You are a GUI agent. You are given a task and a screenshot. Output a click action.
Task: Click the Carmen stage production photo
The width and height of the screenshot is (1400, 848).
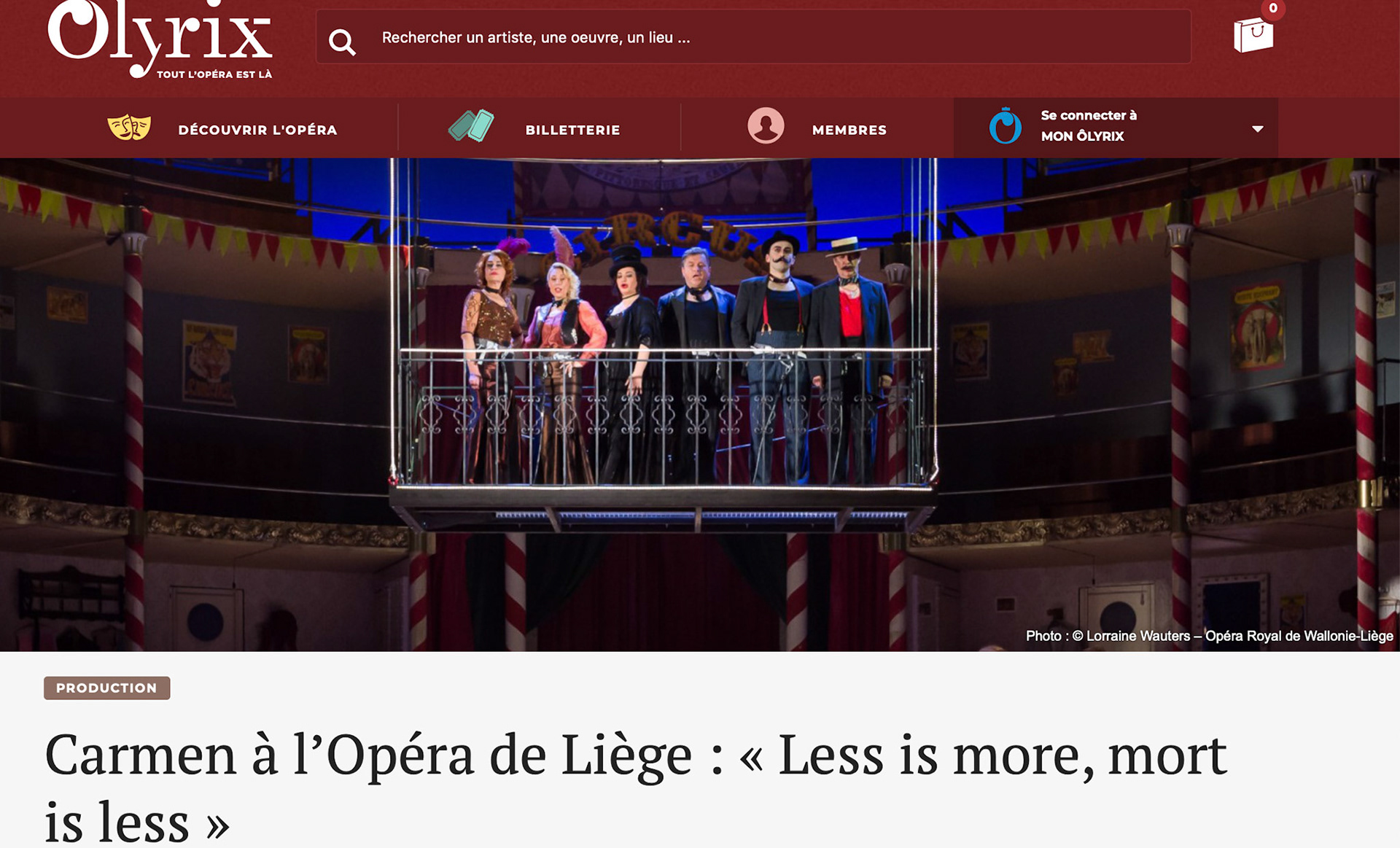click(x=700, y=405)
